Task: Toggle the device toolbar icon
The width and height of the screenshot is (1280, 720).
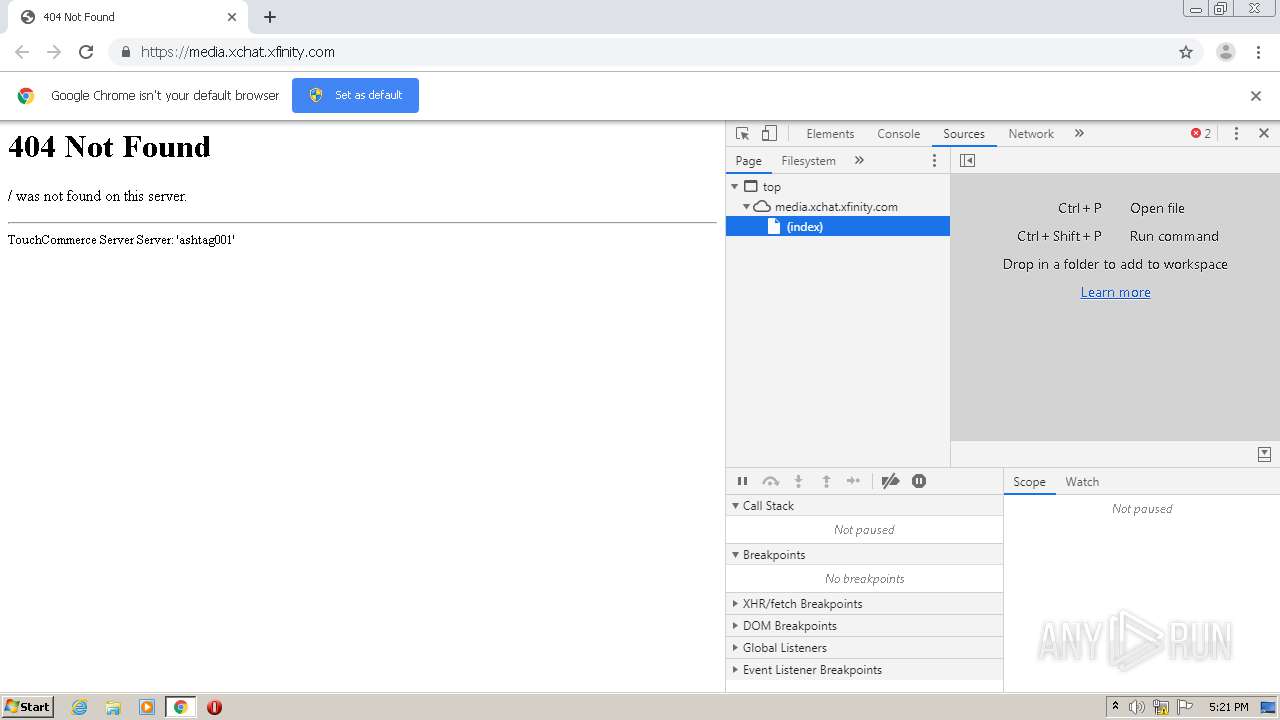Action: [769, 133]
